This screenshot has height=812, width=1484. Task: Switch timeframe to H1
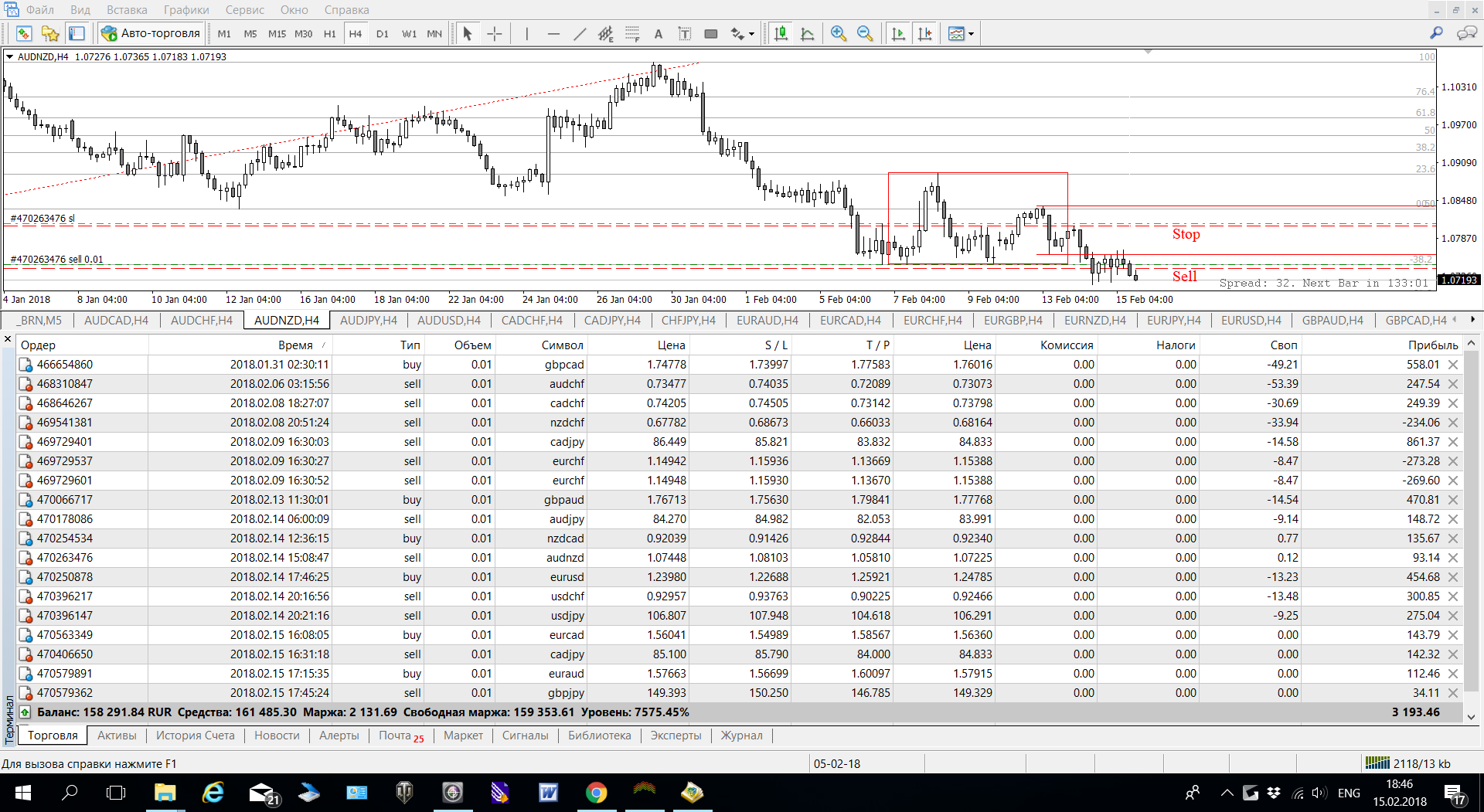coord(330,33)
